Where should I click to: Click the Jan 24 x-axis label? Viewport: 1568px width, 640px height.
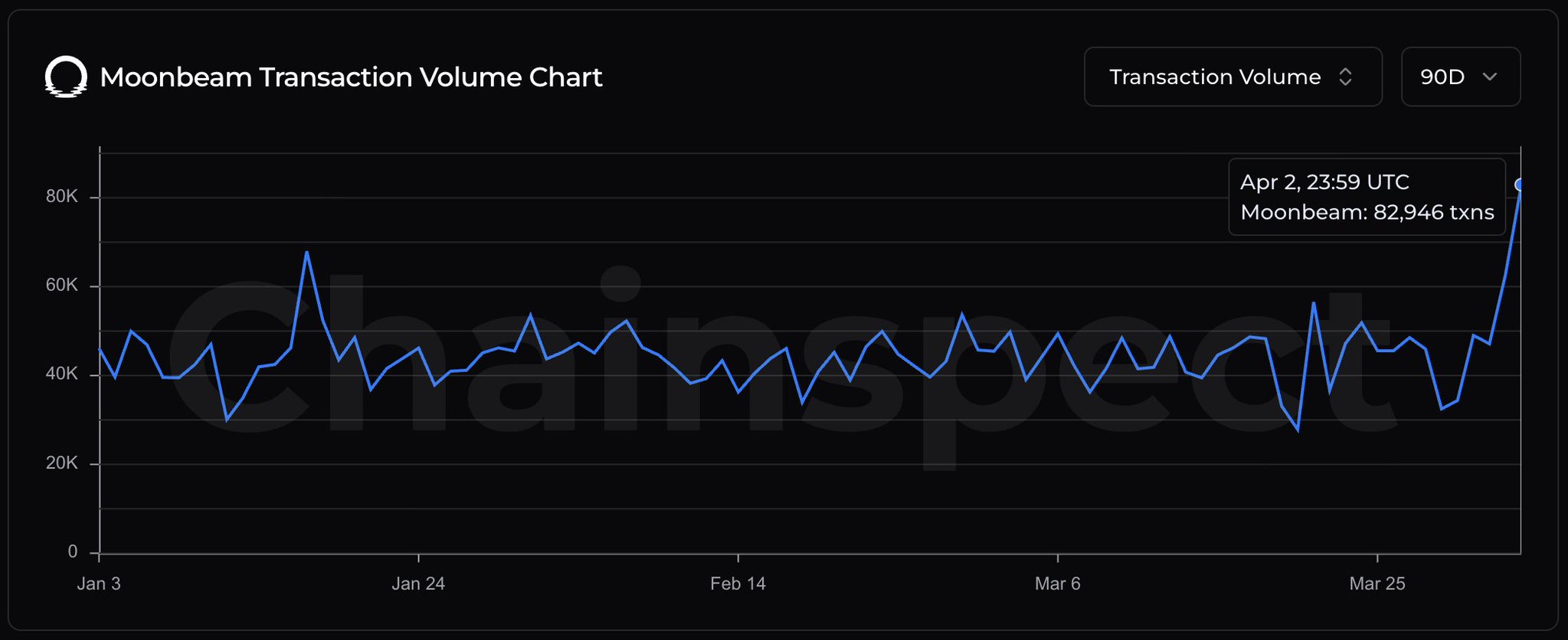(418, 583)
